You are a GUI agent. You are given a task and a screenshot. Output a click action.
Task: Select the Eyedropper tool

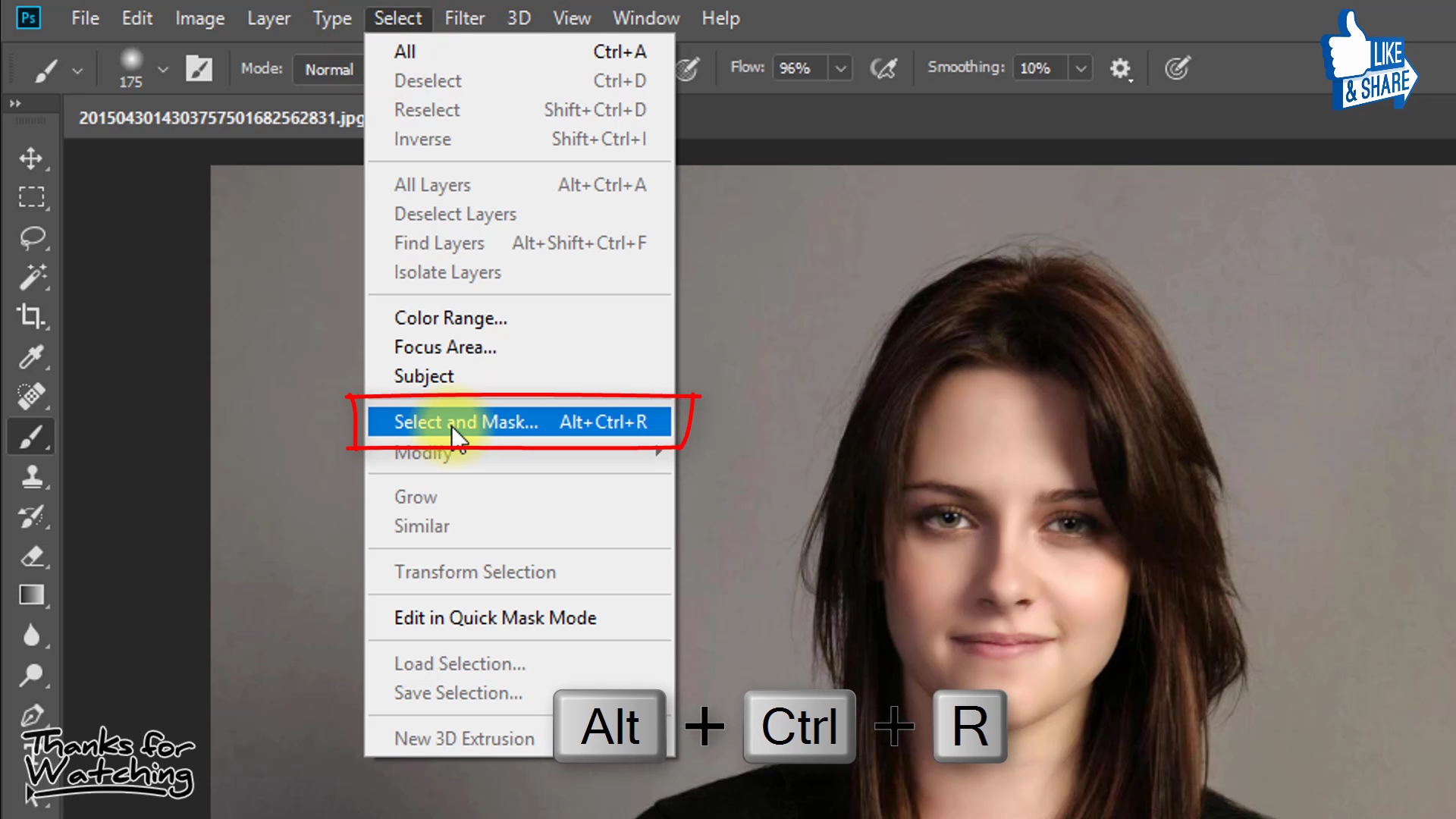coord(33,357)
